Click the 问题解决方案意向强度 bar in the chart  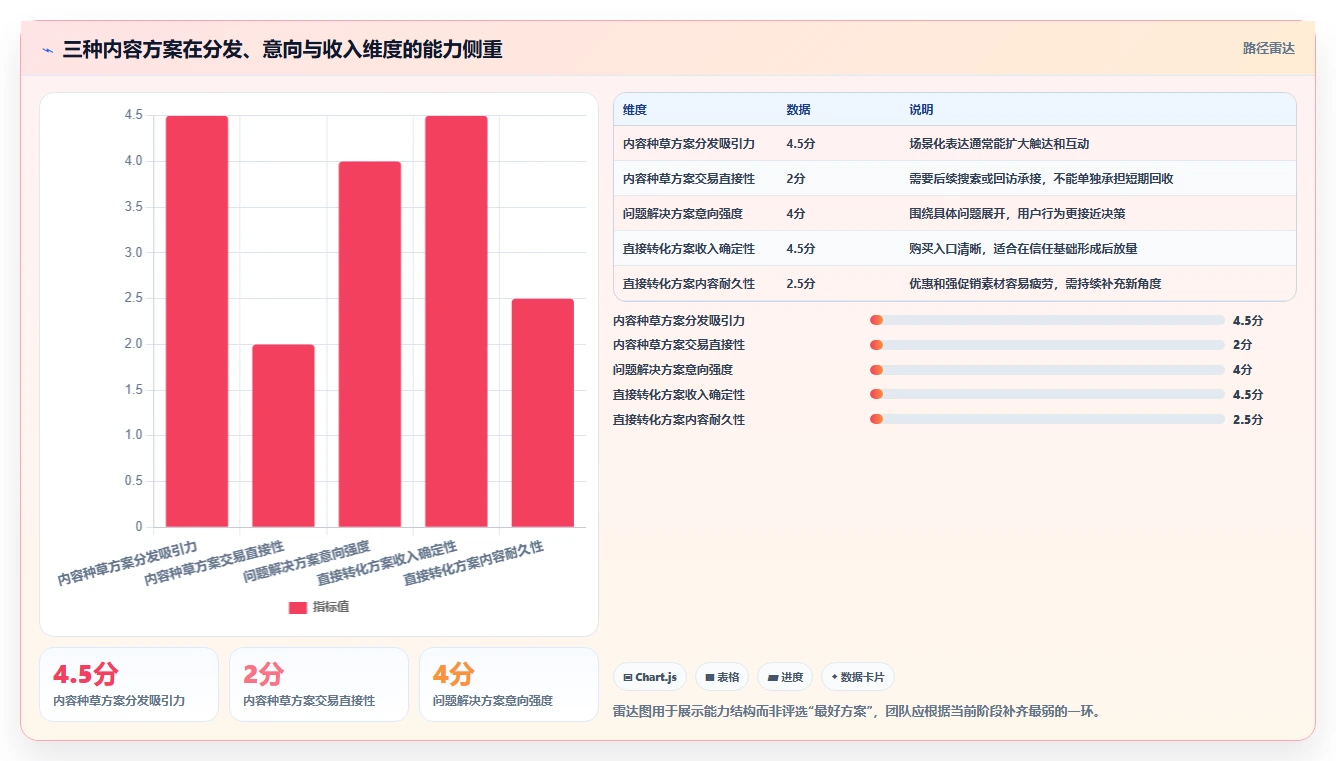[370, 344]
